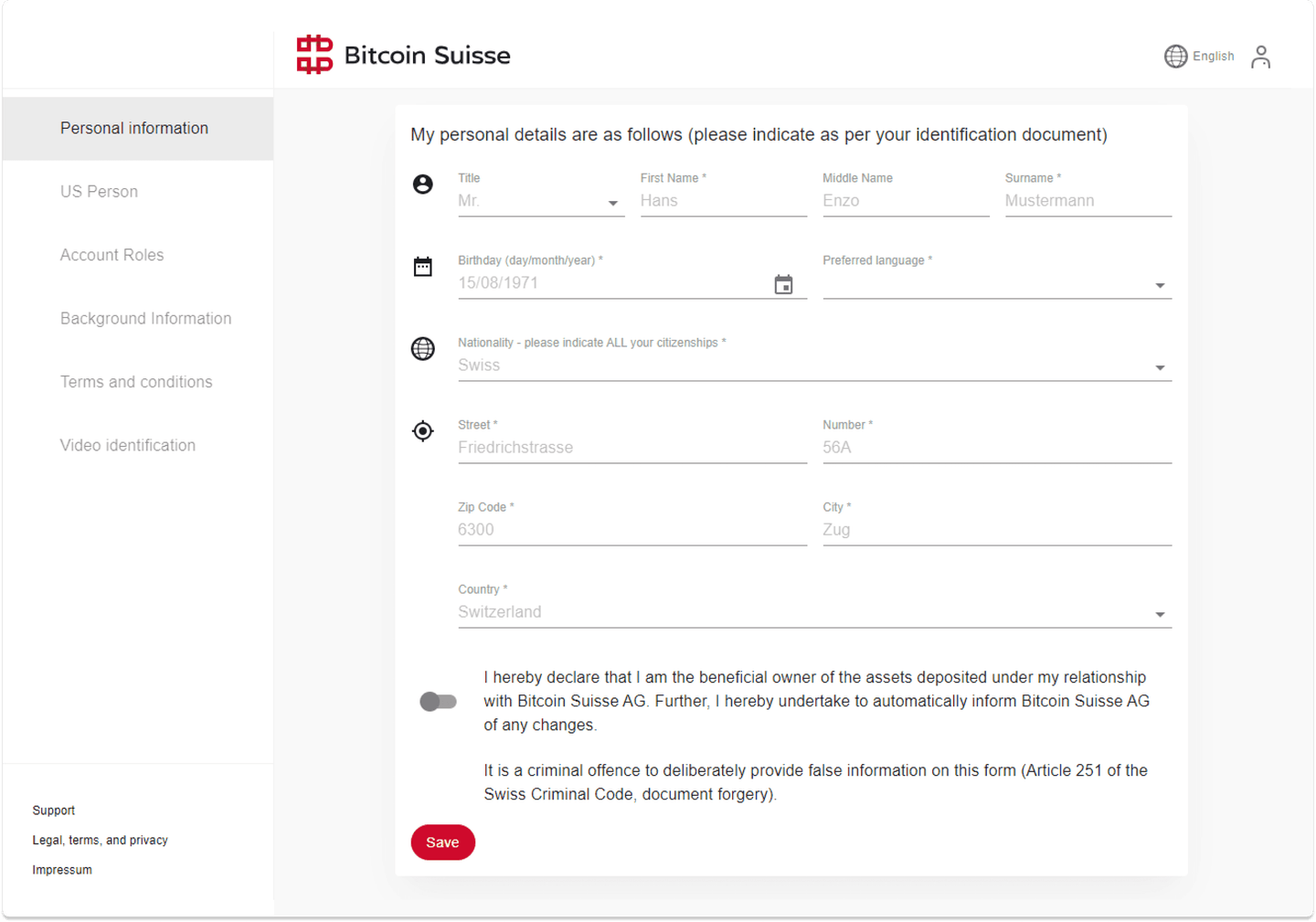The image size is (1316, 922).
Task: Click the location target icon beside Street
Action: point(422,431)
